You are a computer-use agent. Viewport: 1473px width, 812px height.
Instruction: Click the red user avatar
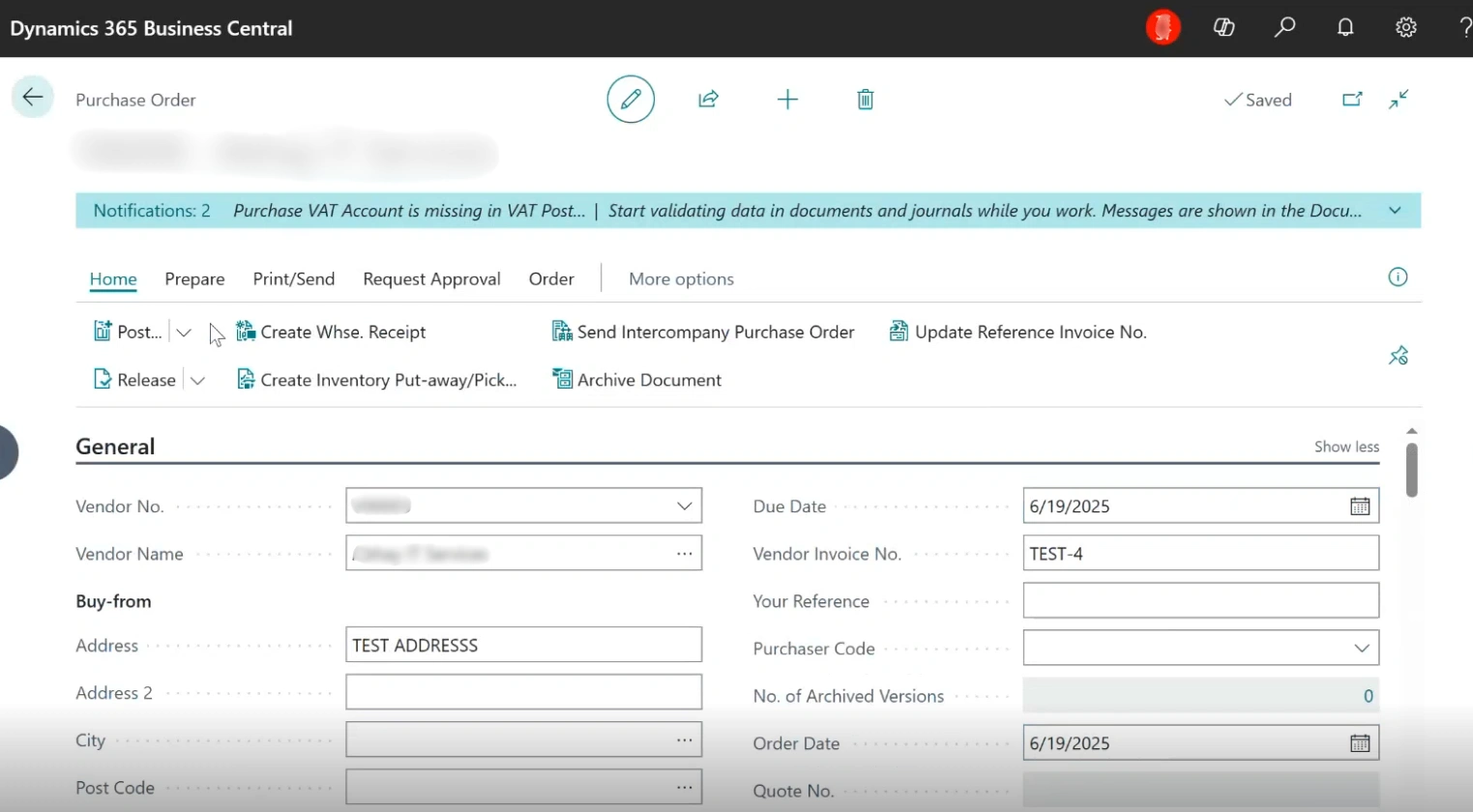click(1163, 28)
